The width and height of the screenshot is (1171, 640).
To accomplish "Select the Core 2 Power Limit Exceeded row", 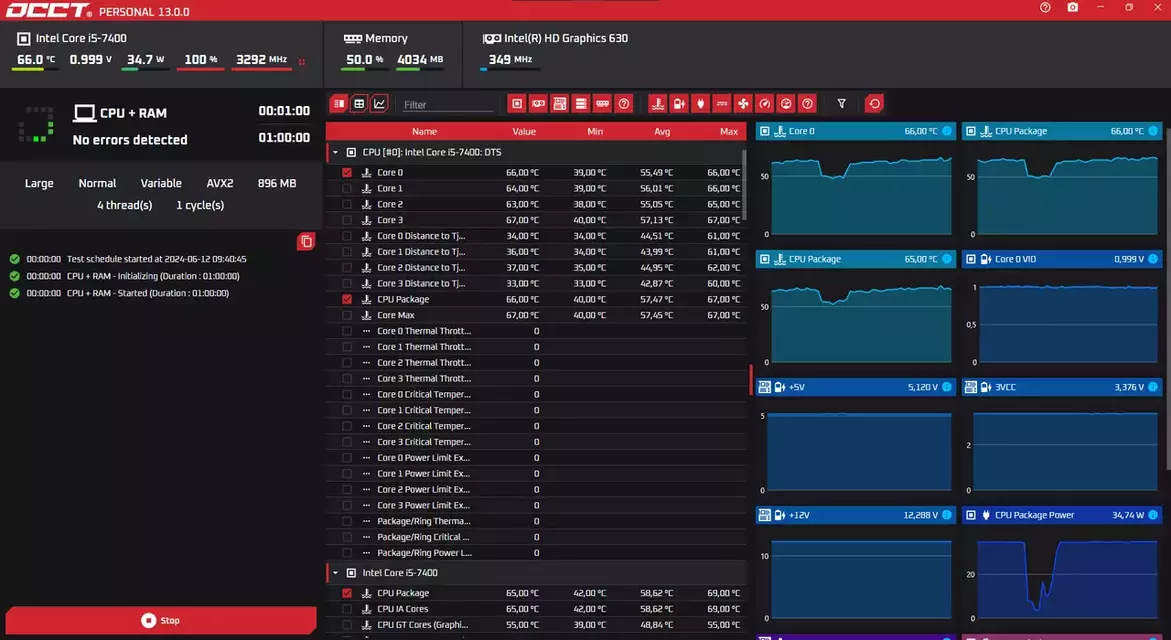I will [535, 489].
